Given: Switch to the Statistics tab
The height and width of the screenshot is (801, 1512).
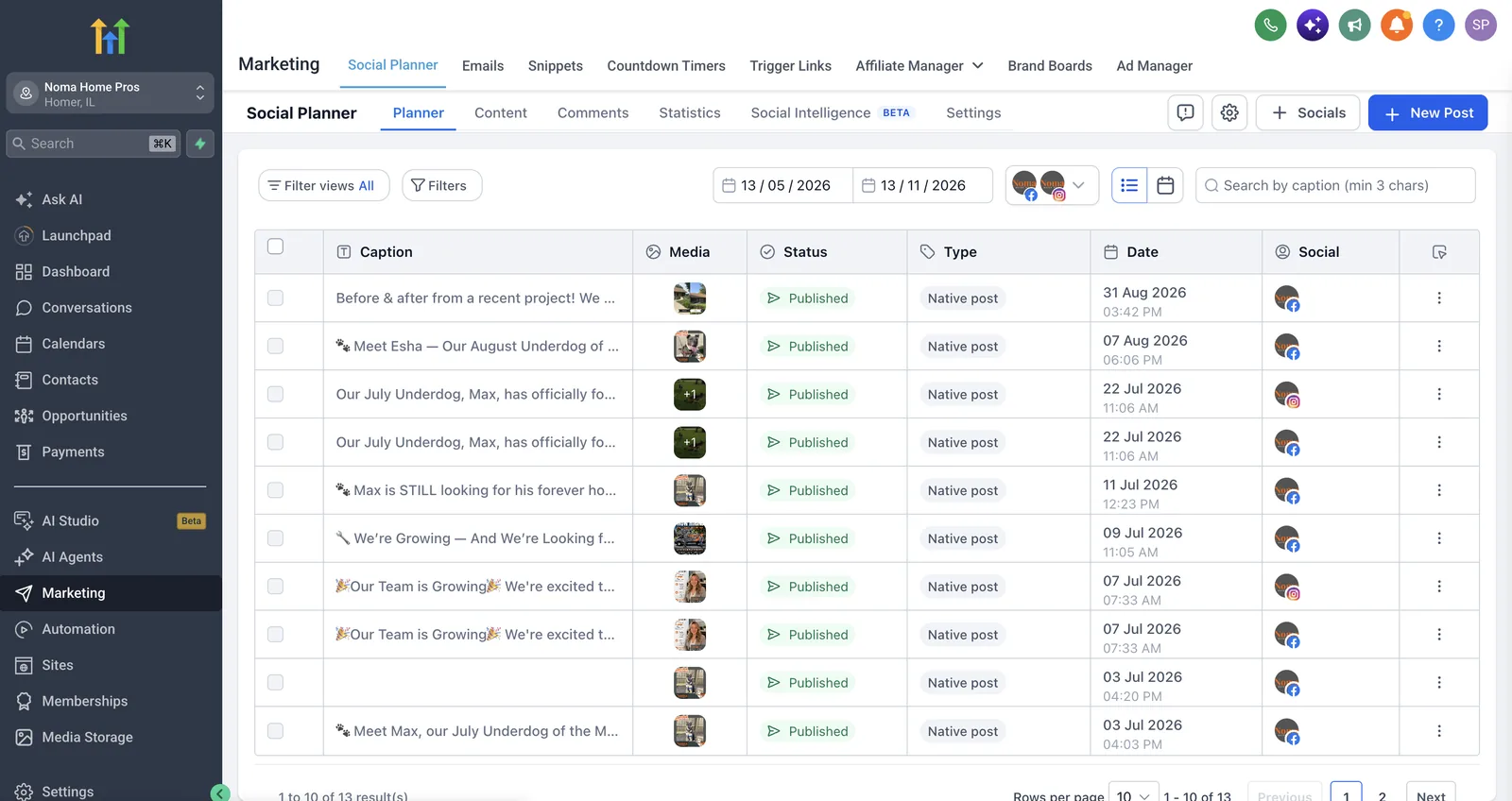Looking at the screenshot, I should point(690,113).
